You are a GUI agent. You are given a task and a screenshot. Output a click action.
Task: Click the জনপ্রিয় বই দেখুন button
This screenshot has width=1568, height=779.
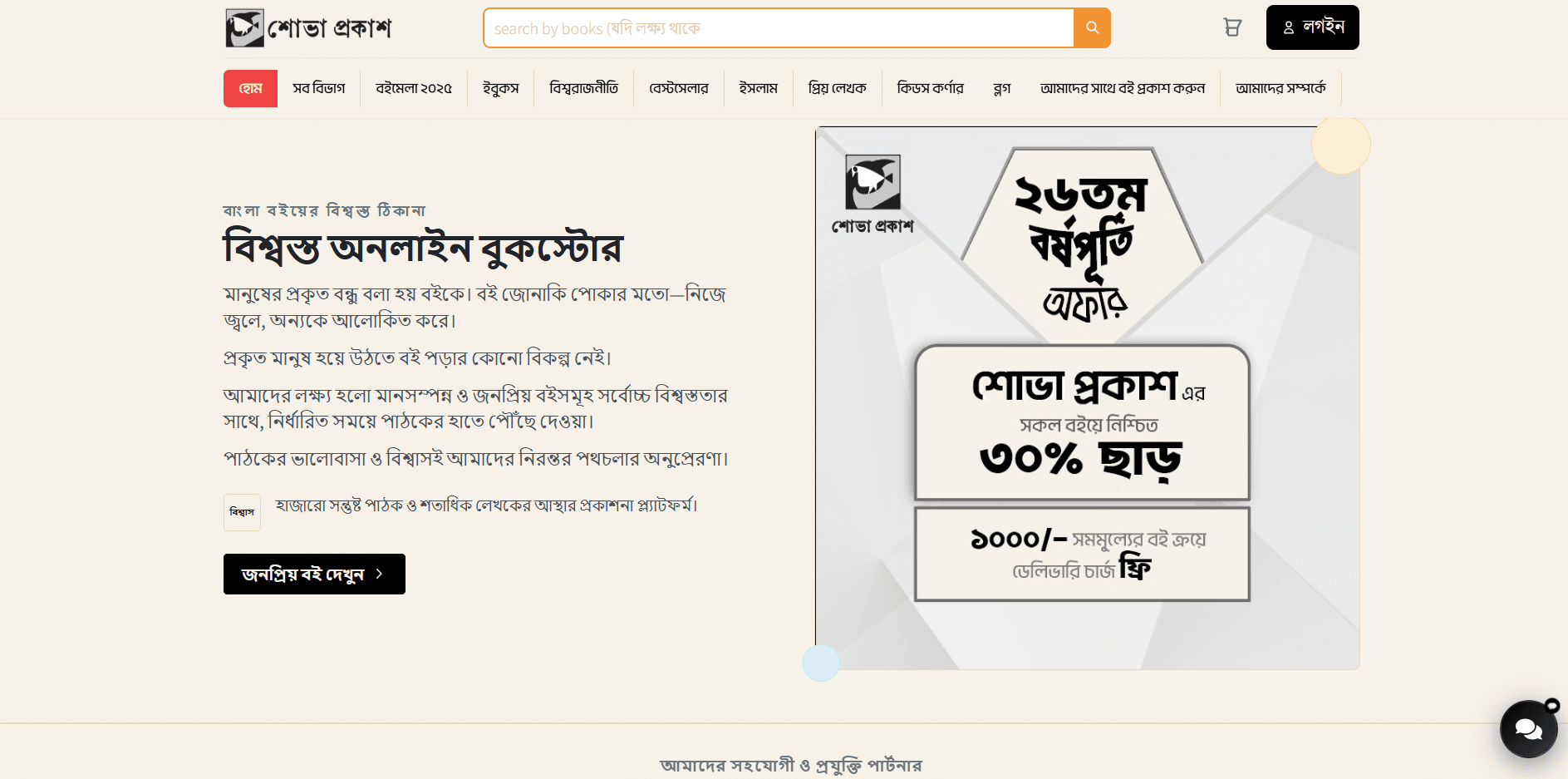pyautogui.click(x=314, y=574)
